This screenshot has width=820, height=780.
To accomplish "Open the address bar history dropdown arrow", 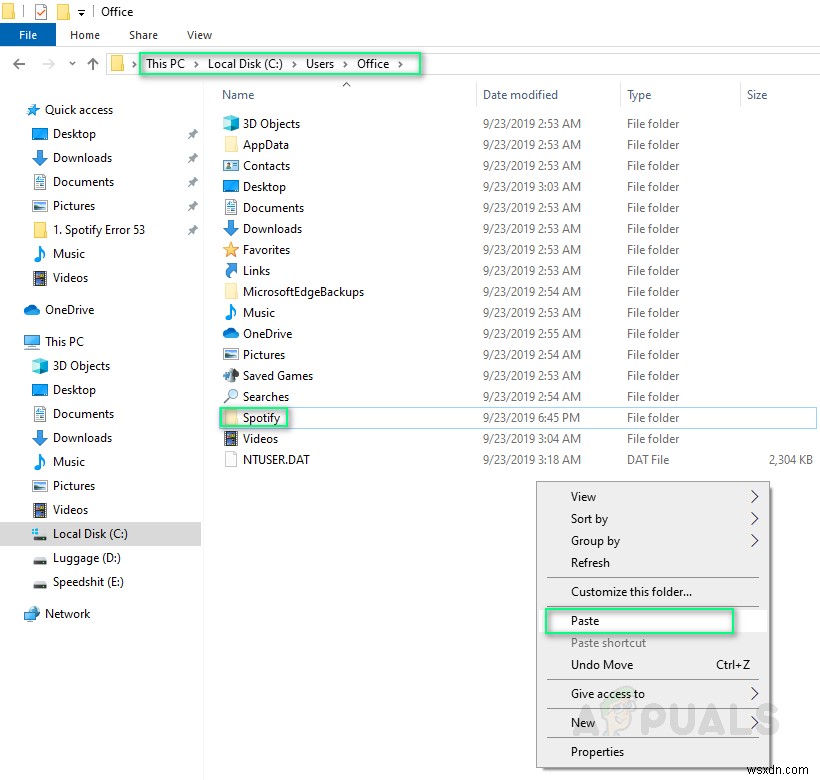I will click(x=72, y=63).
